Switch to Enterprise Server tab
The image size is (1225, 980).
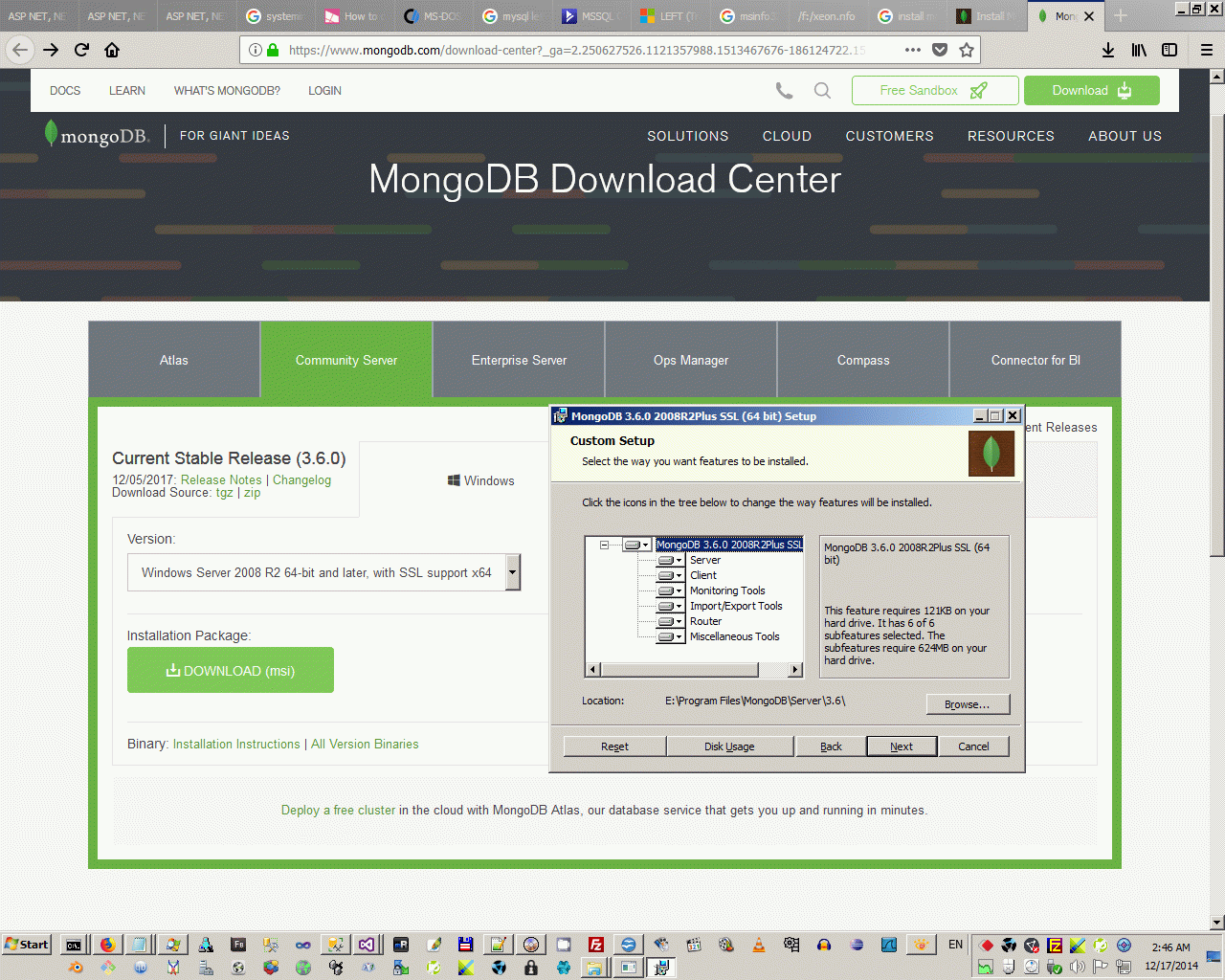pos(519,360)
